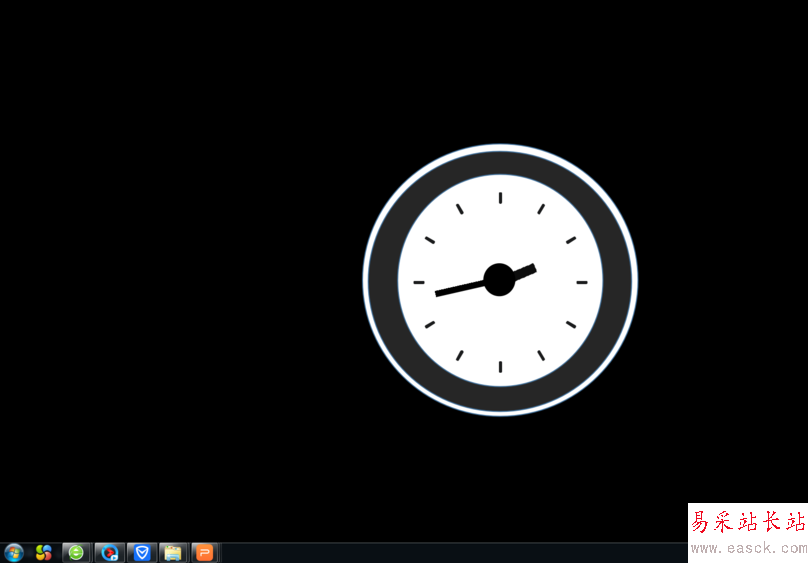Viewport: 808px width, 563px height.
Task: Open Windows Explorer folder icon on taskbar
Action: click(x=173, y=553)
